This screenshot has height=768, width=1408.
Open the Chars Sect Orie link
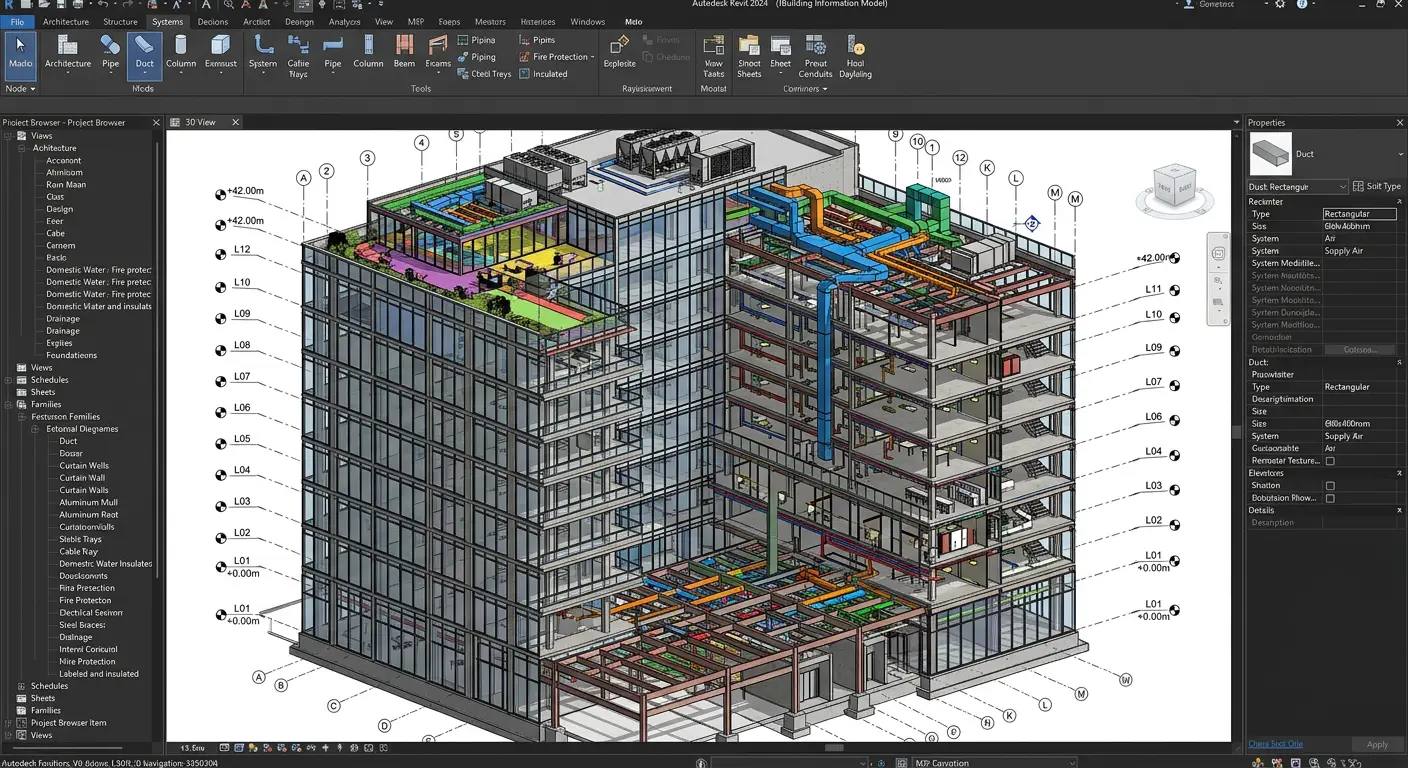pyautogui.click(x=1275, y=744)
